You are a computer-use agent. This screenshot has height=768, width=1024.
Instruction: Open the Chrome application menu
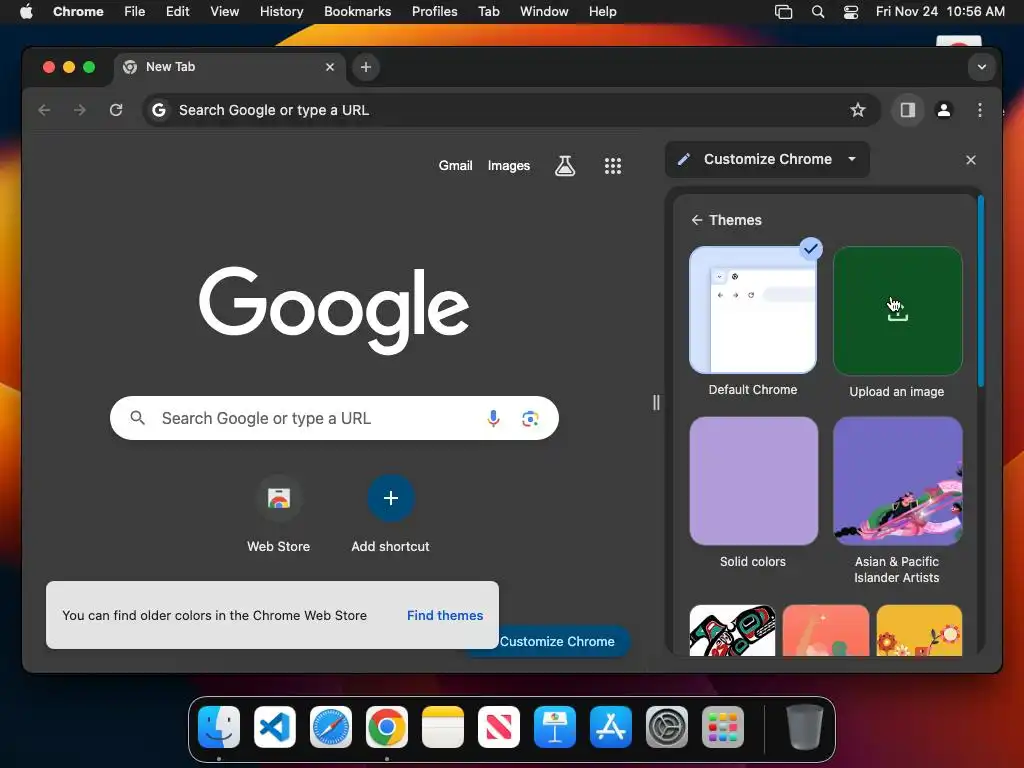point(78,11)
